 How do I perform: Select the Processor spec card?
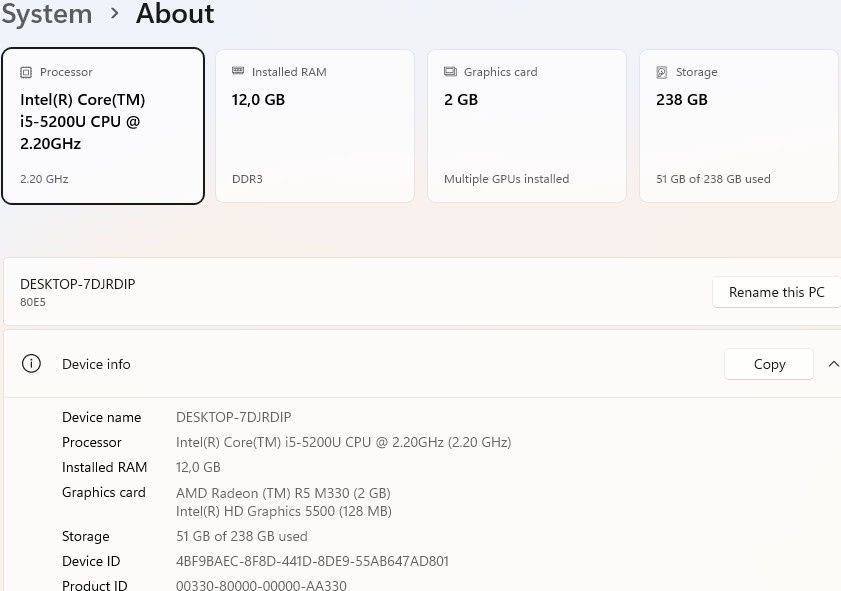pos(103,126)
